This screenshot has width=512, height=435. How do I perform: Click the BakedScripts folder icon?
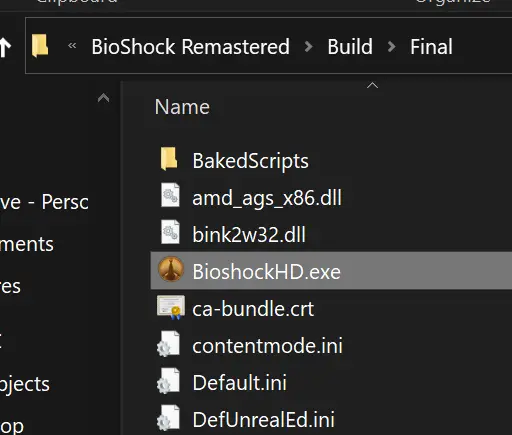click(x=169, y=159)
